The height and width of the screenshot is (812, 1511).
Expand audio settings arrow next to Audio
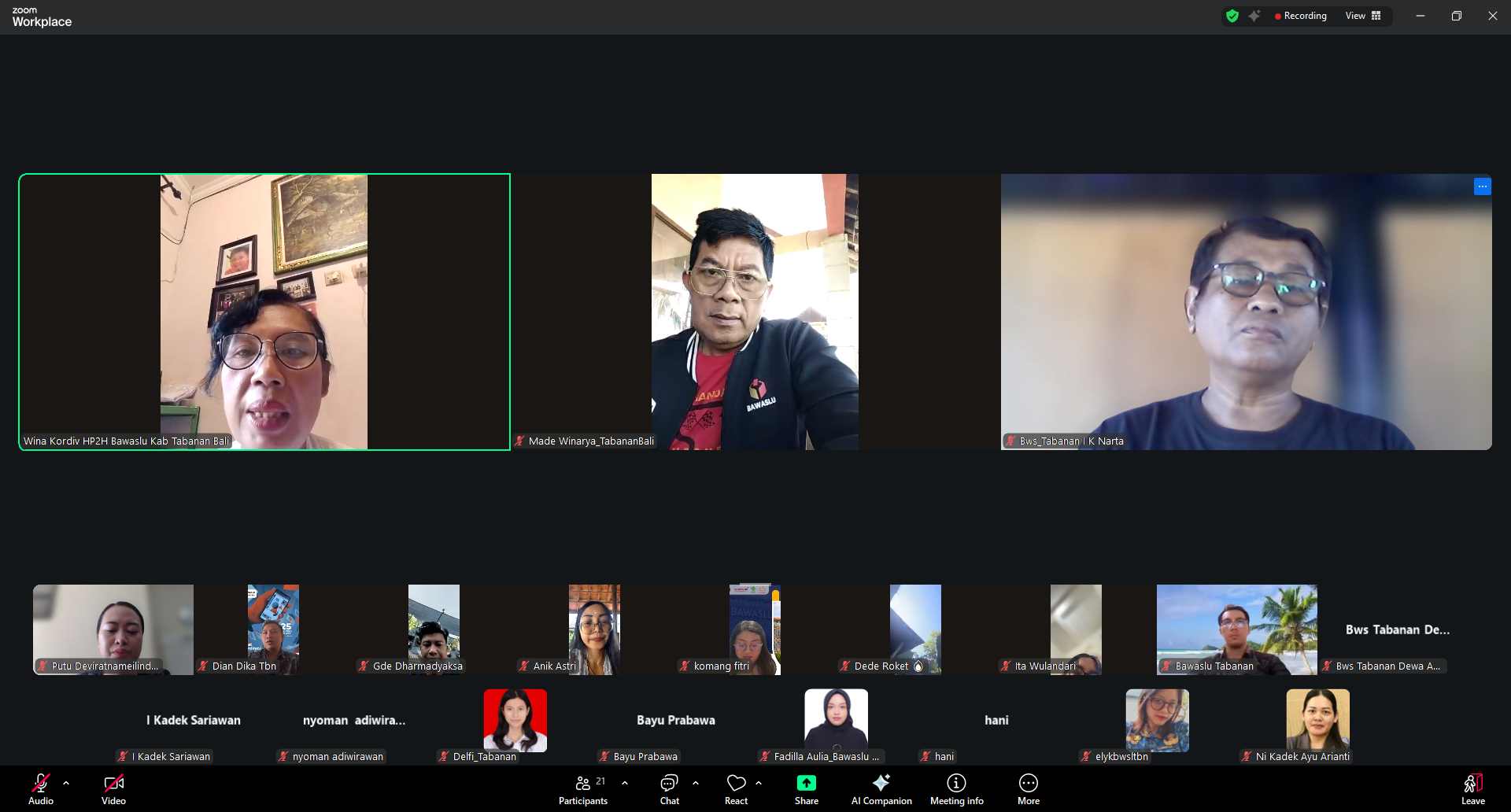click(66, 783)
